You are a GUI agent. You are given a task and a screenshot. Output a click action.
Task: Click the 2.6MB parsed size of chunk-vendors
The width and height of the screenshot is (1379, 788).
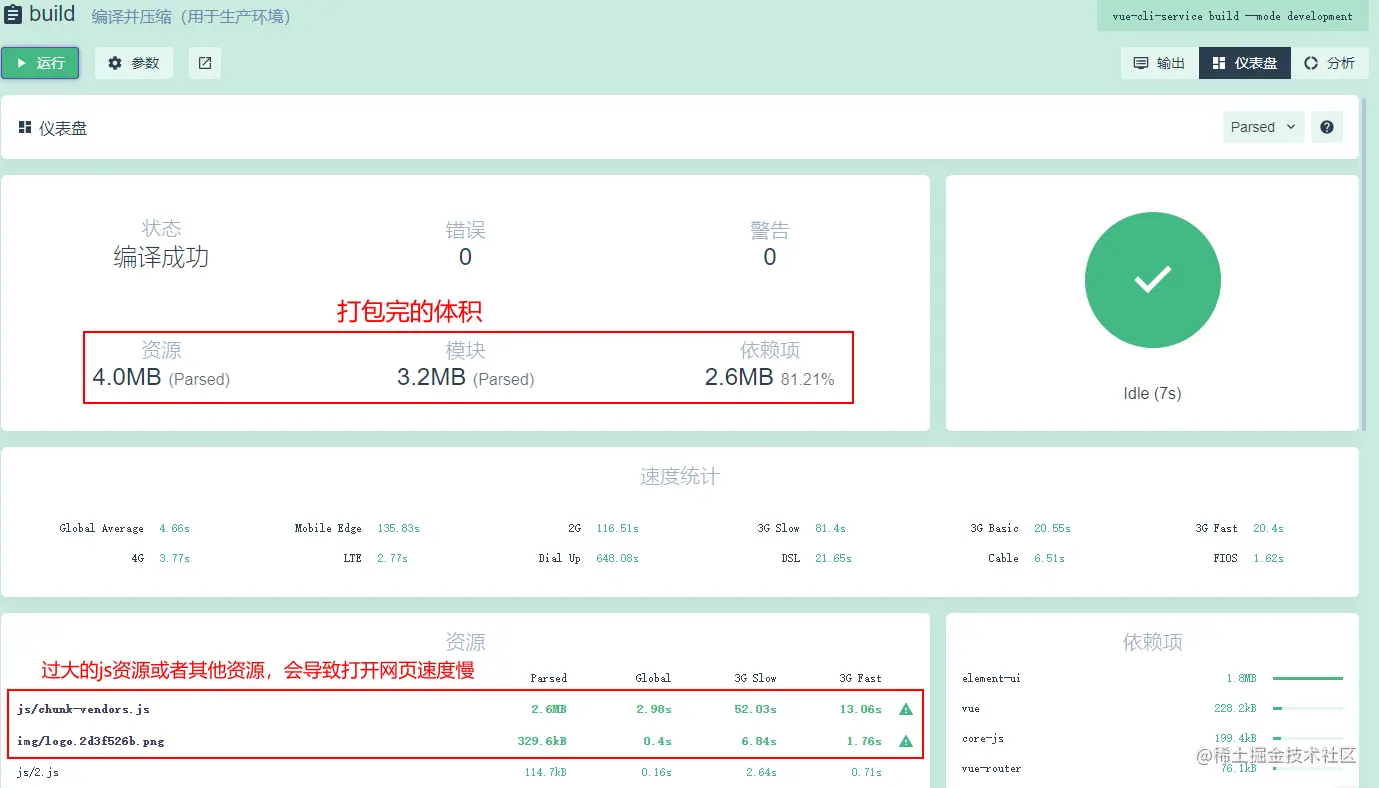coord(548,709)
